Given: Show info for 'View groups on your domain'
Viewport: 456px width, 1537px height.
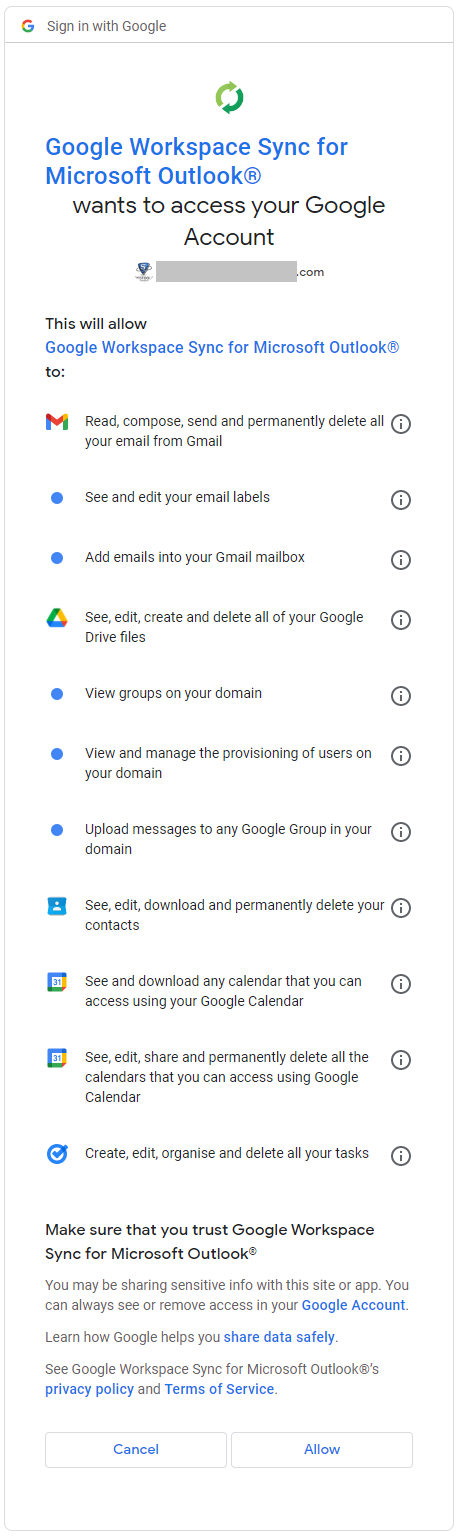Looking at the screenshot, I should click(401, 696).
